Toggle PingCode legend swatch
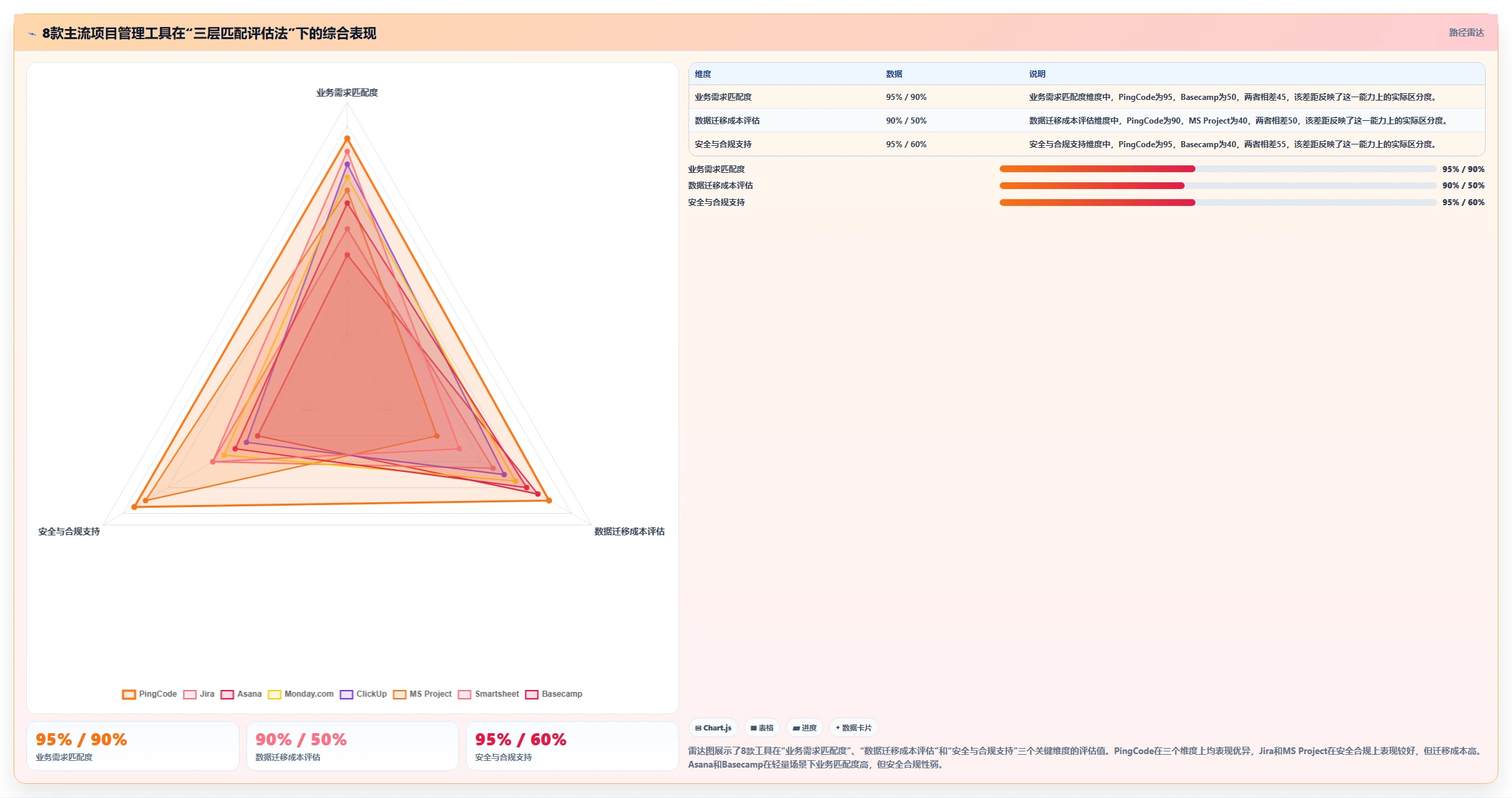Screen dimensions: 1512x798 (129, 694)
